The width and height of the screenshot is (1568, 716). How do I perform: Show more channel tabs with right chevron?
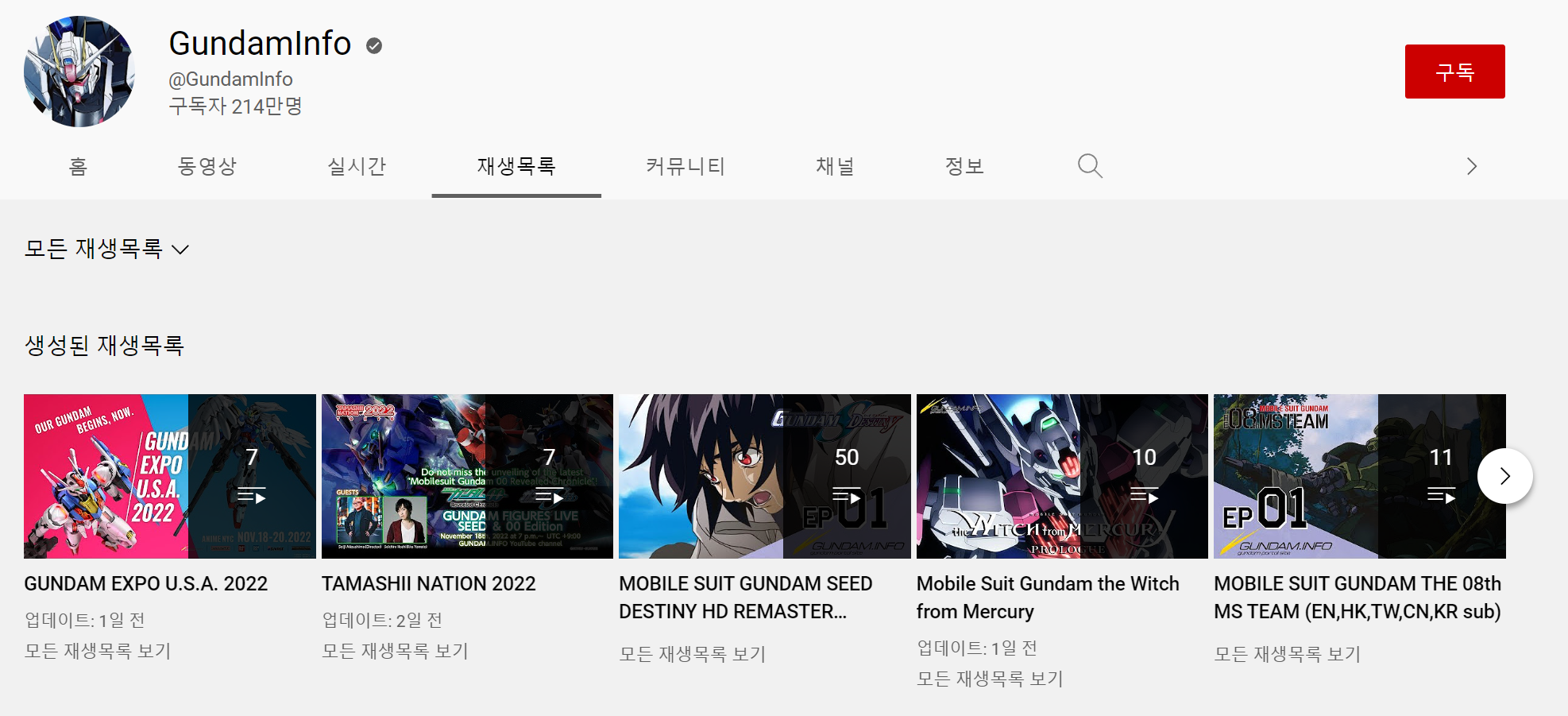tap(1471, 166)
